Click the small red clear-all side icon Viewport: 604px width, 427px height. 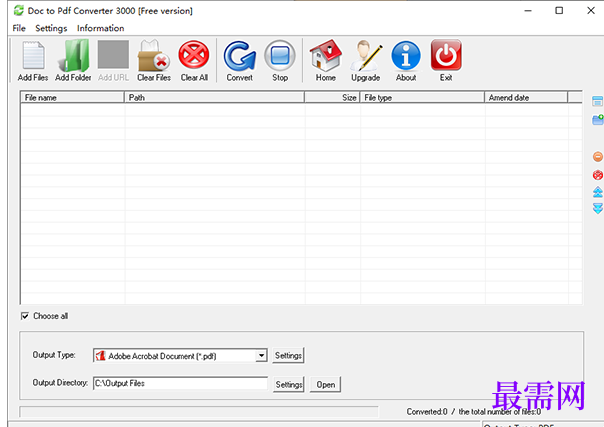[x=598, y=175]
